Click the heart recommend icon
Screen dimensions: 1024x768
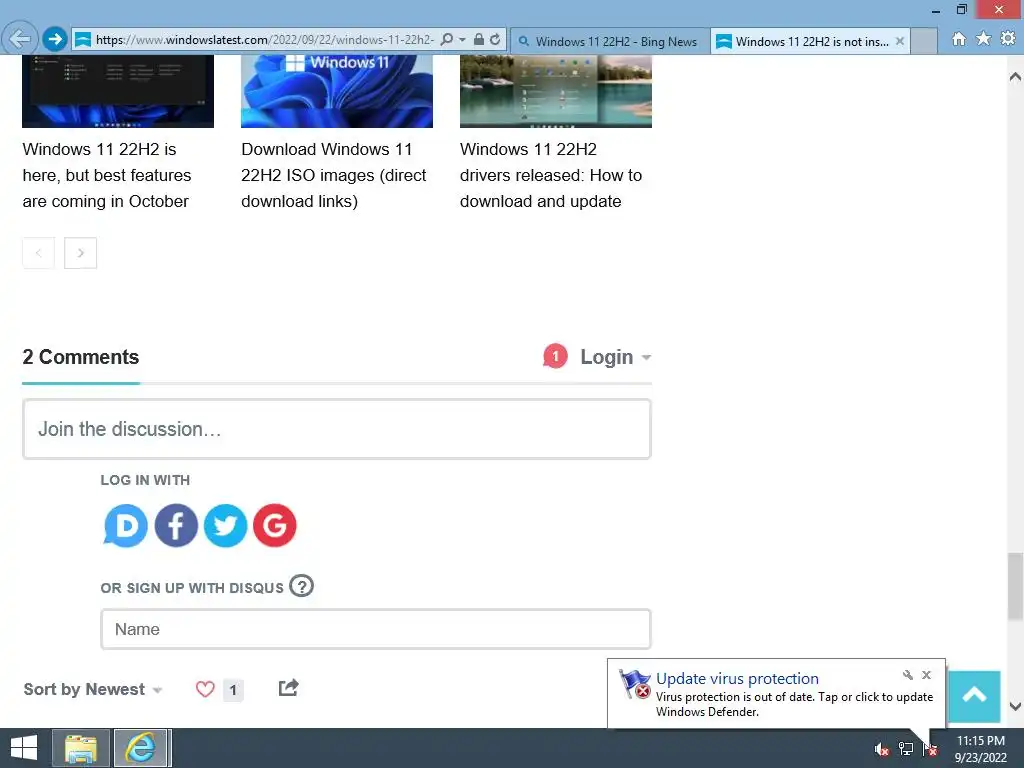(205, 689)
